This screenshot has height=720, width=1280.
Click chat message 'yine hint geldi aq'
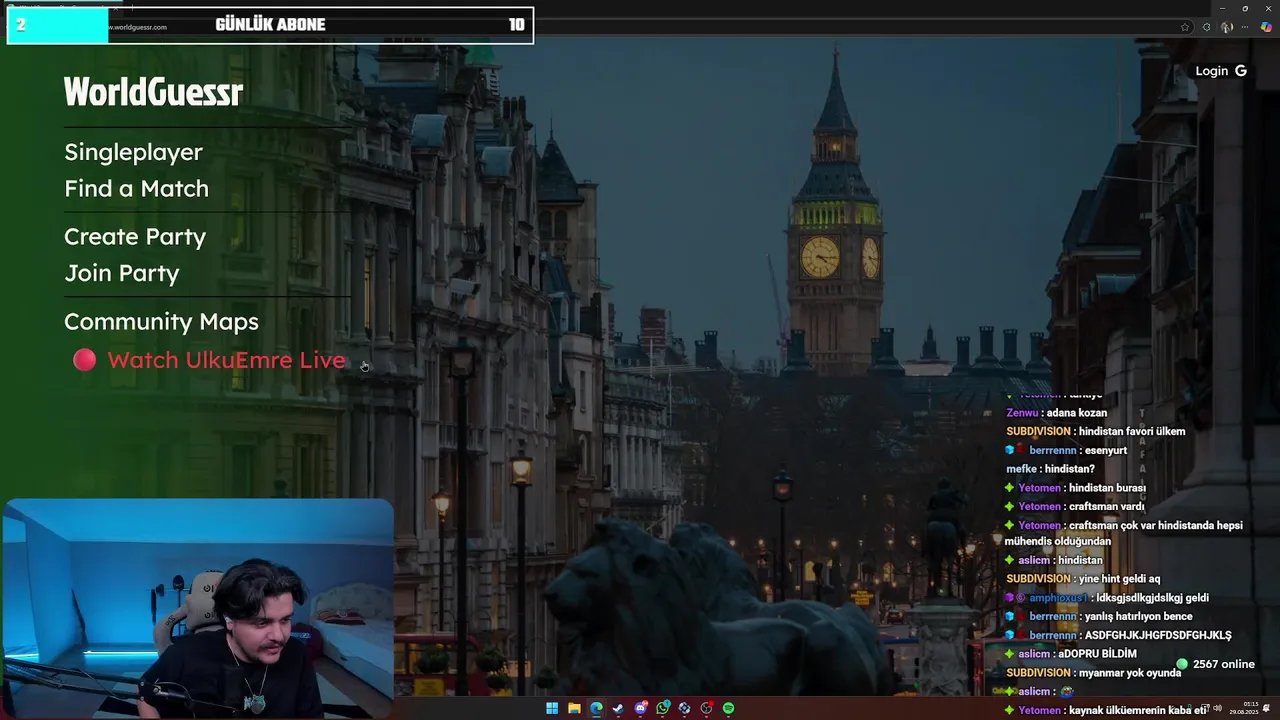(x=1119, y=579)
